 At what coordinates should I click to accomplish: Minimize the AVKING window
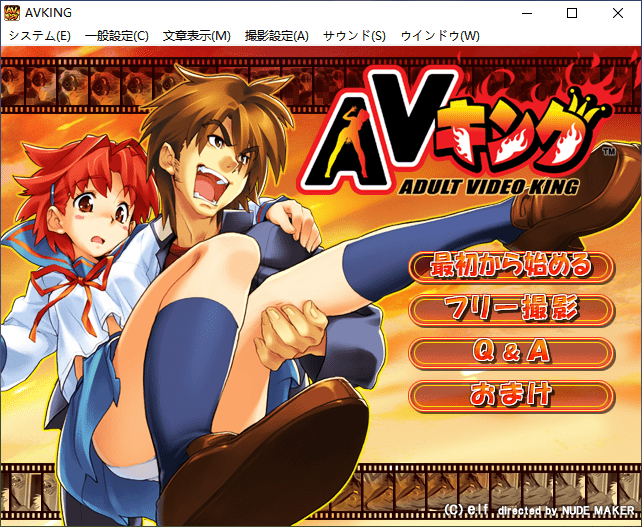click(525, 13)
